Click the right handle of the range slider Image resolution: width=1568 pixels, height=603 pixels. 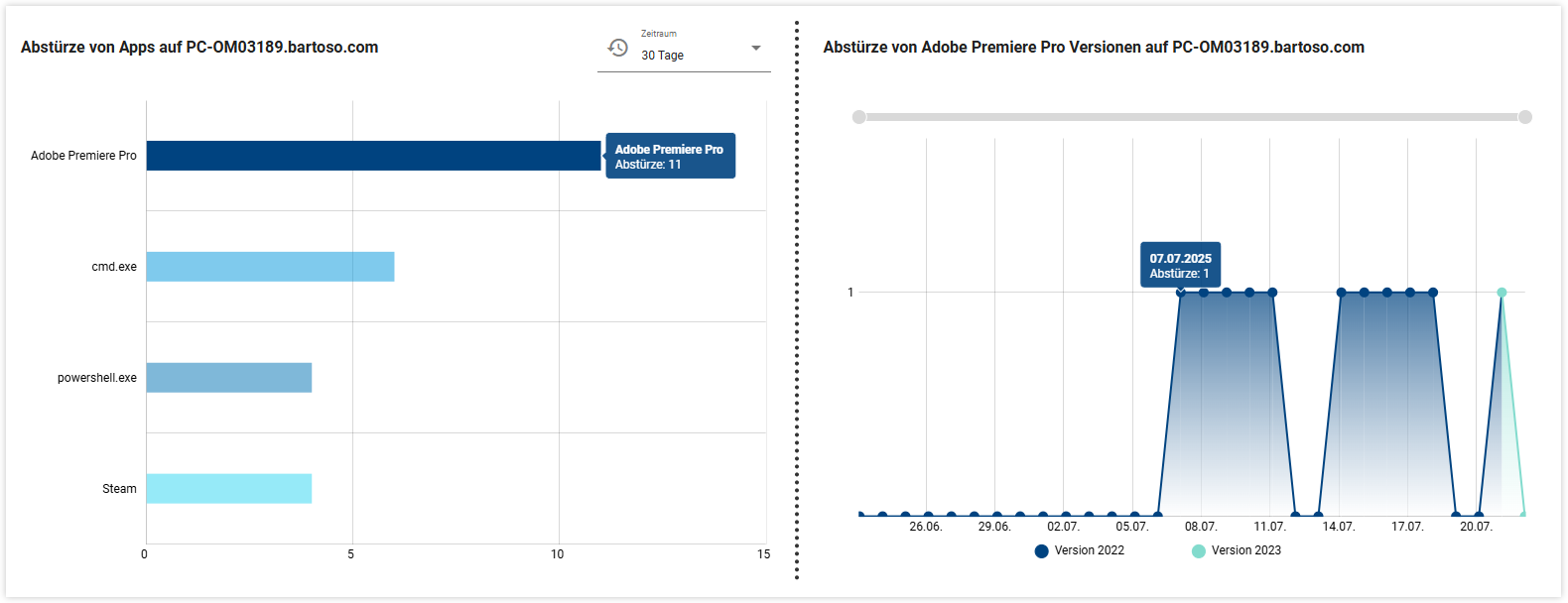[x=1525, y=117]
